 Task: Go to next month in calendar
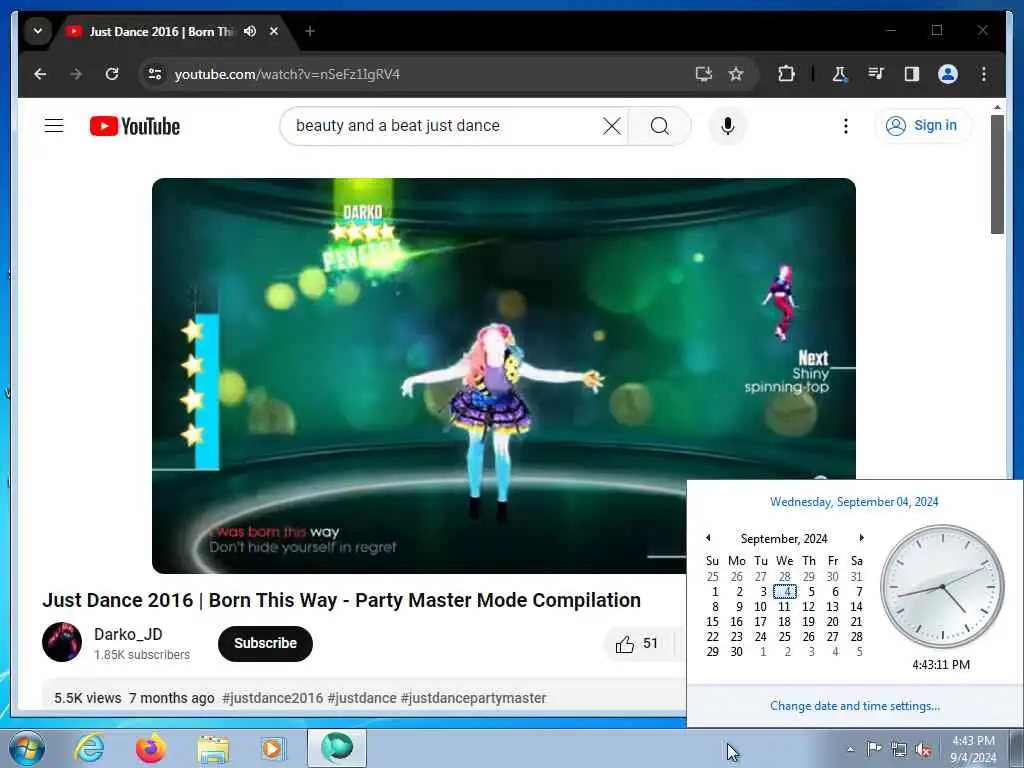coord(861,537)
